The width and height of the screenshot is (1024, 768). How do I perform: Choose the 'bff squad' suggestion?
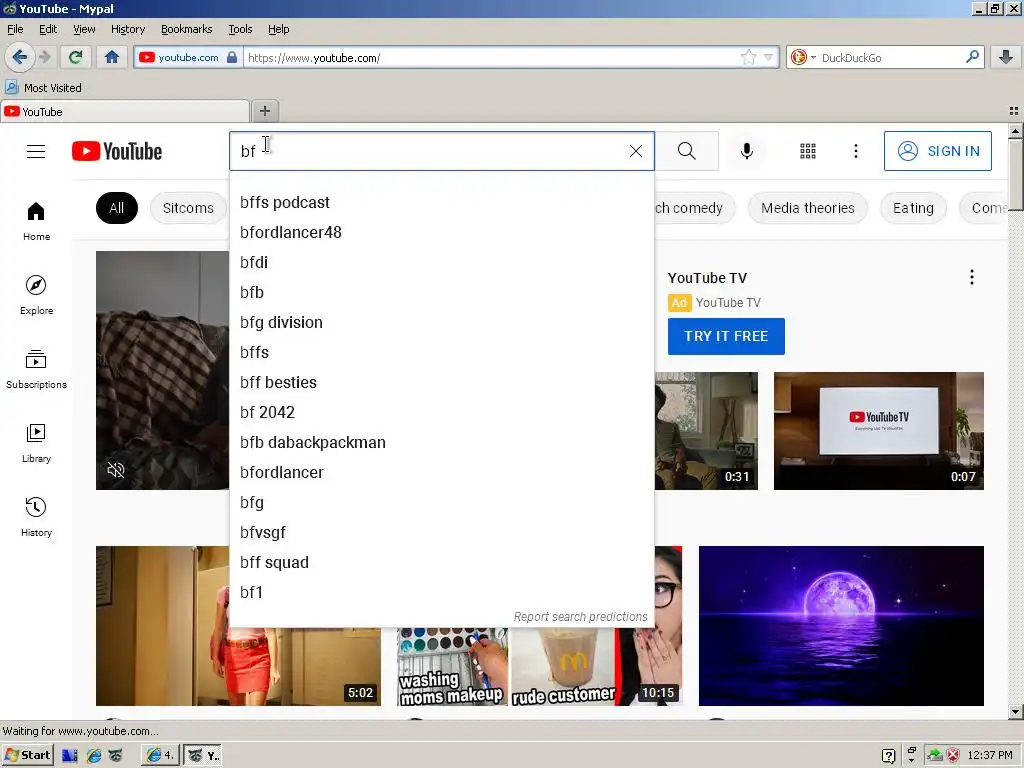[442, 563]
